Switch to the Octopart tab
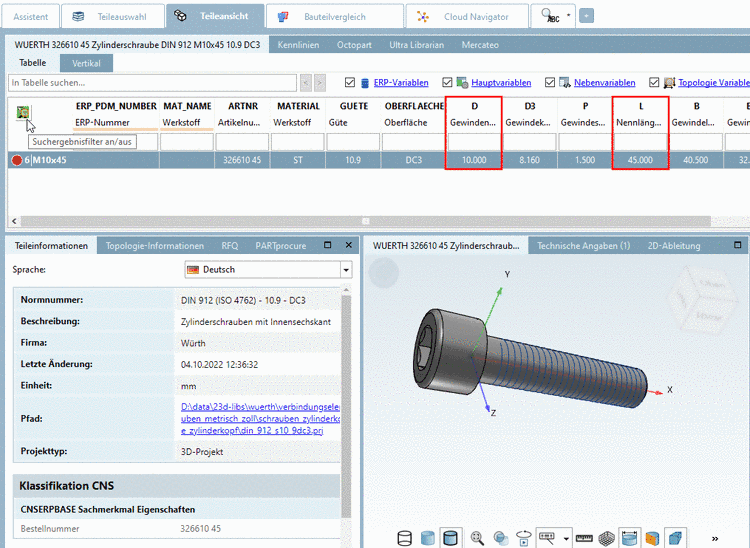This screenshot has height=548, width=750. click(x=354, y=45)
